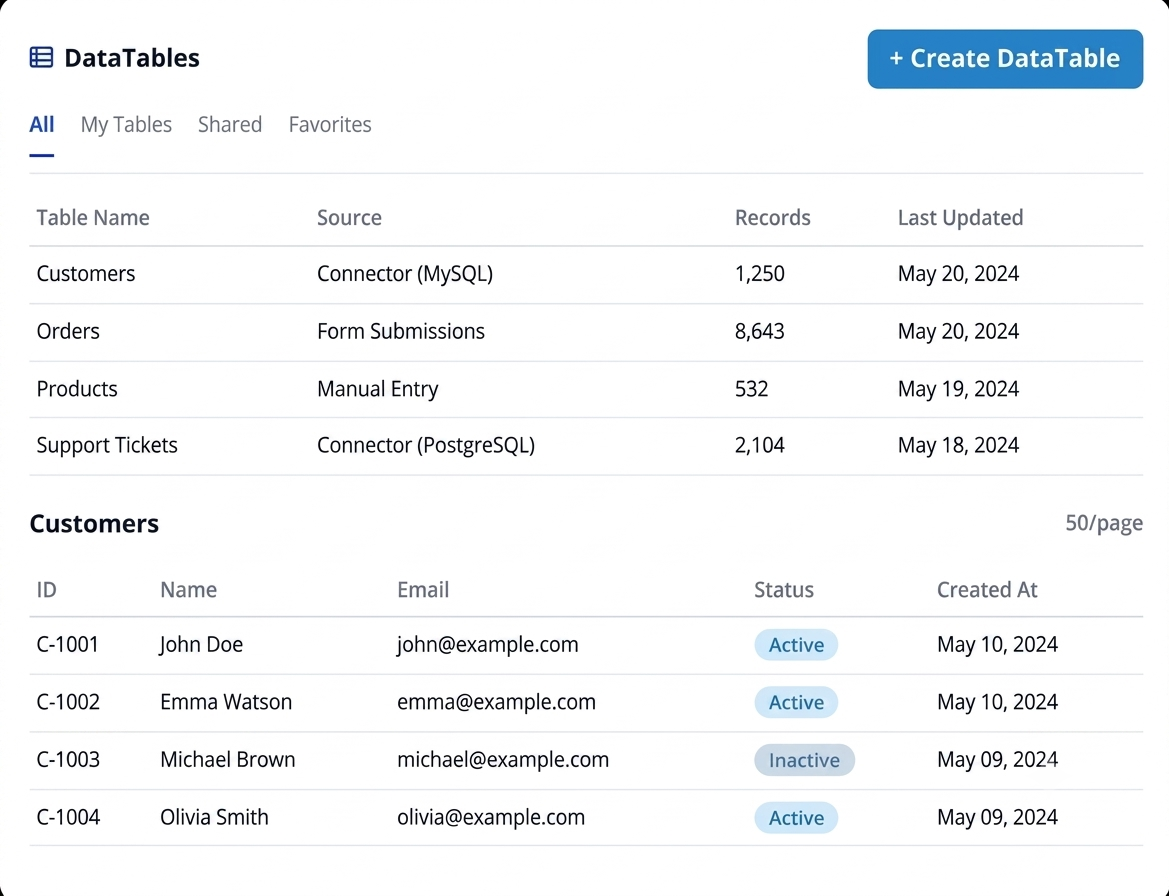Open the Orders table row

[586, 332]
